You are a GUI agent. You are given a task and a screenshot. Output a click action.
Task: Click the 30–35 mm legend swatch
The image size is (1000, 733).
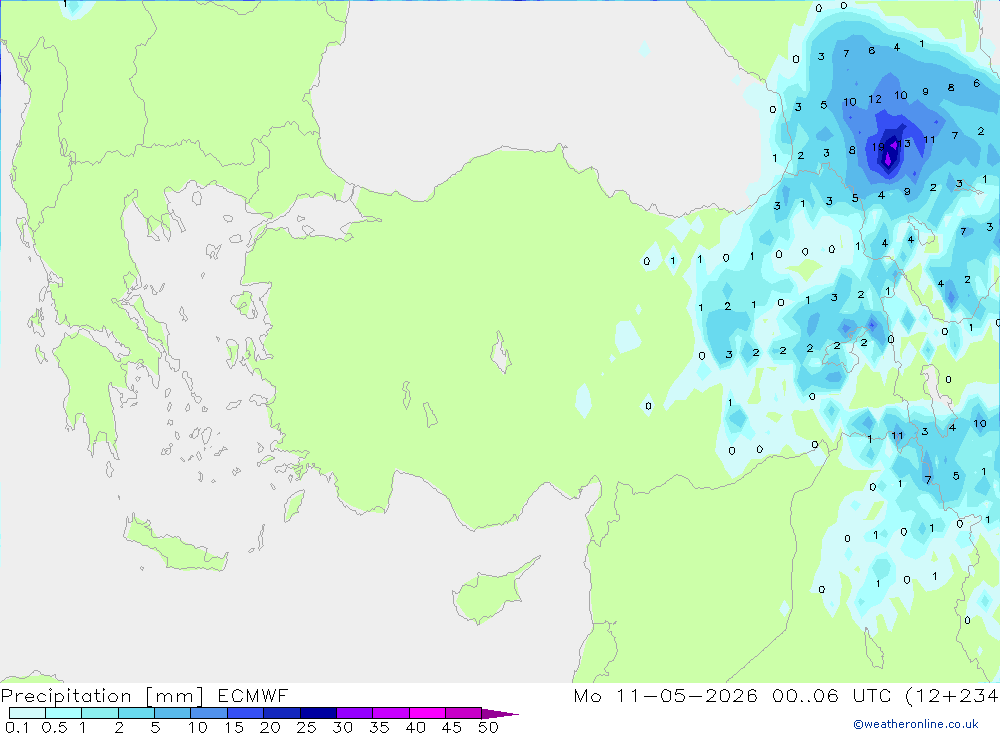coord(354,713)
